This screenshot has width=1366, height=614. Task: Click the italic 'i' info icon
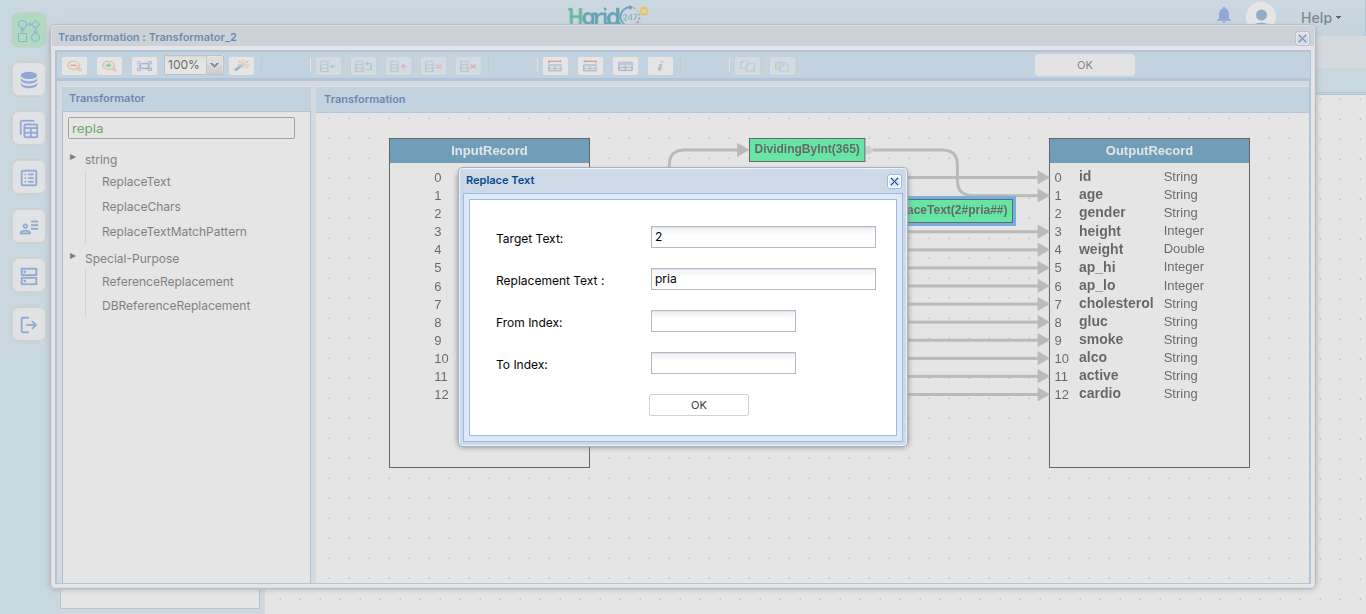pos(660,66)
